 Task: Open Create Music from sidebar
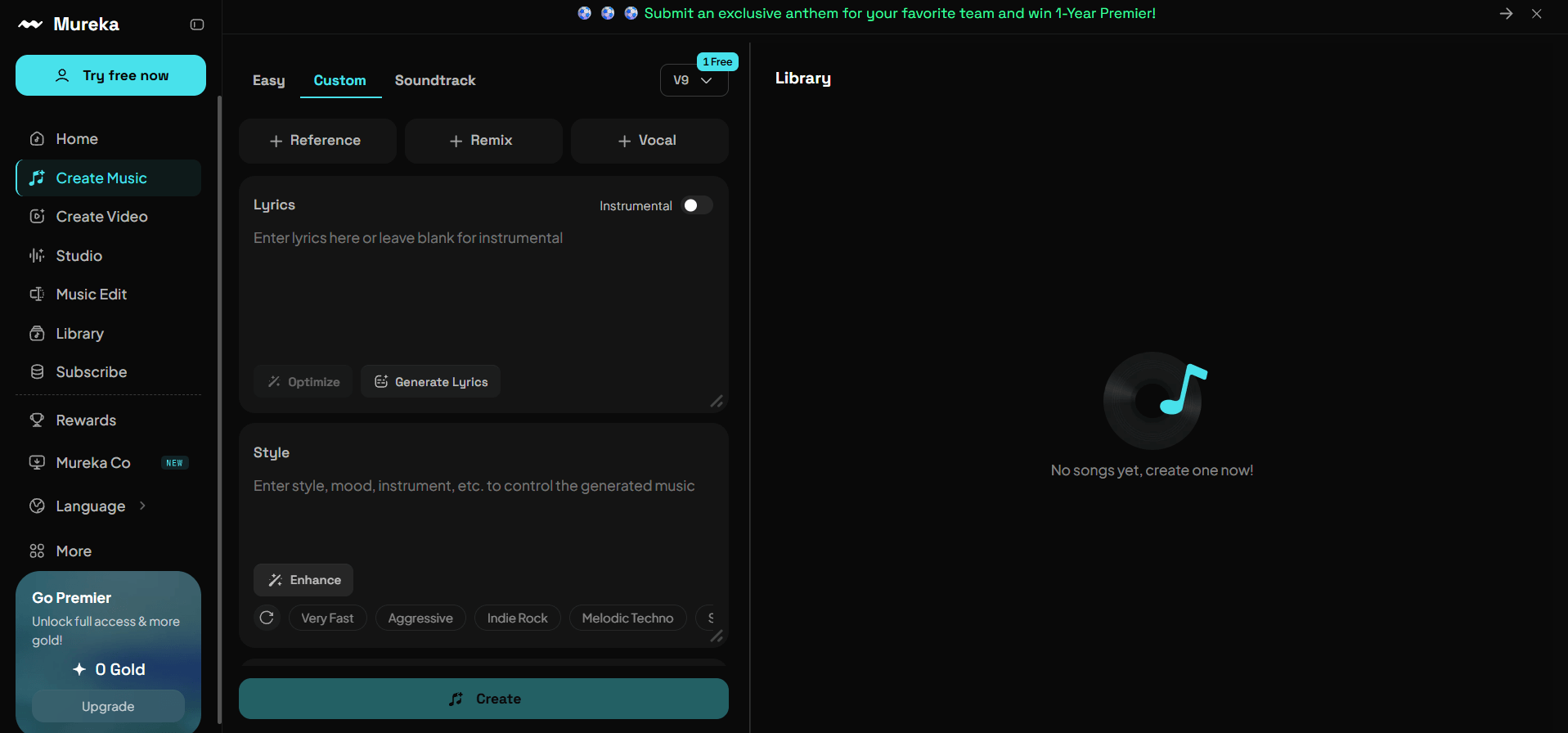point(108,178)
